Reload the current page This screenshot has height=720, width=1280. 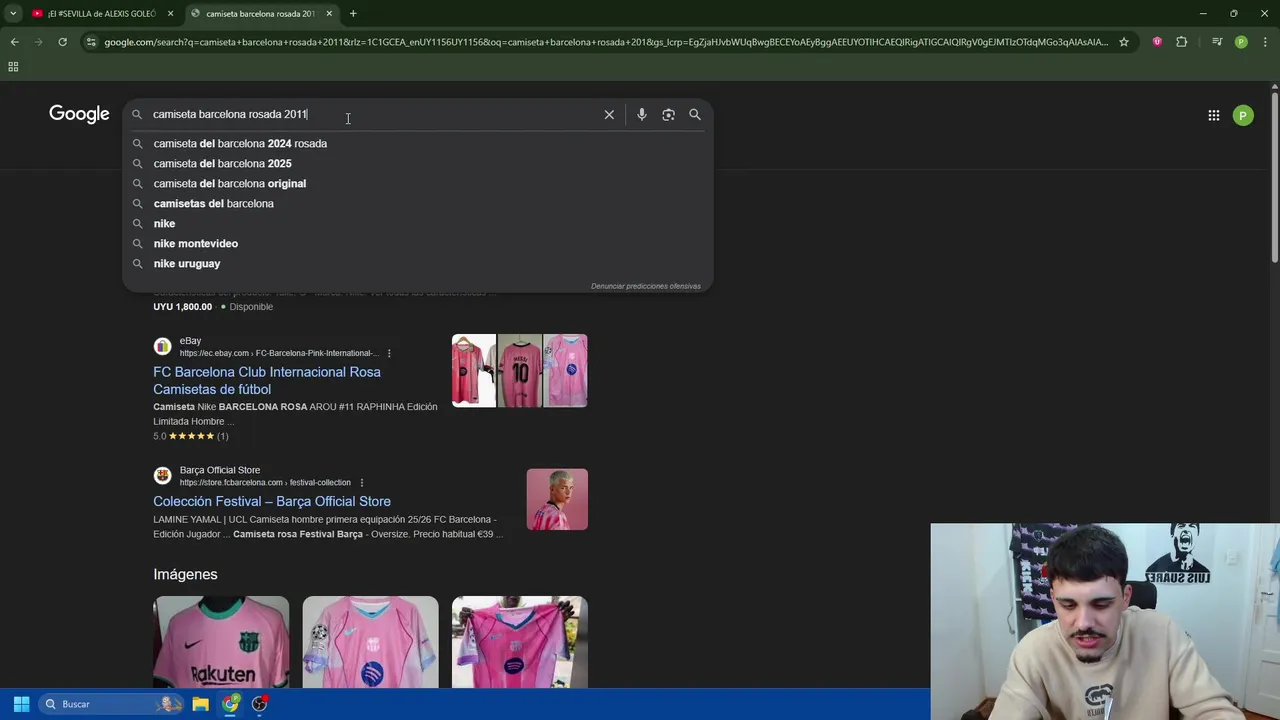click(x=62, y=42)
